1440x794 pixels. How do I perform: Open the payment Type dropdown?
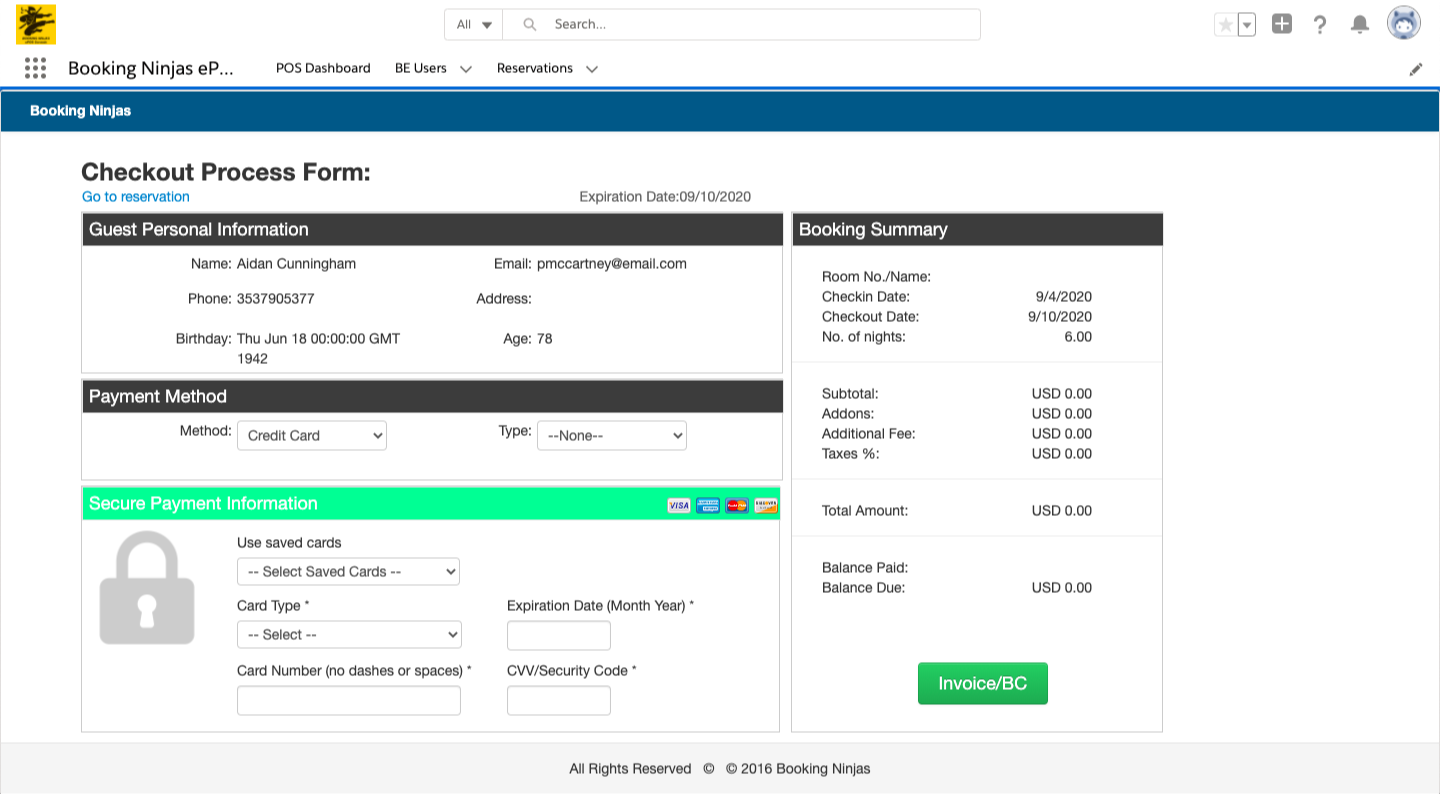click(612, 435)
